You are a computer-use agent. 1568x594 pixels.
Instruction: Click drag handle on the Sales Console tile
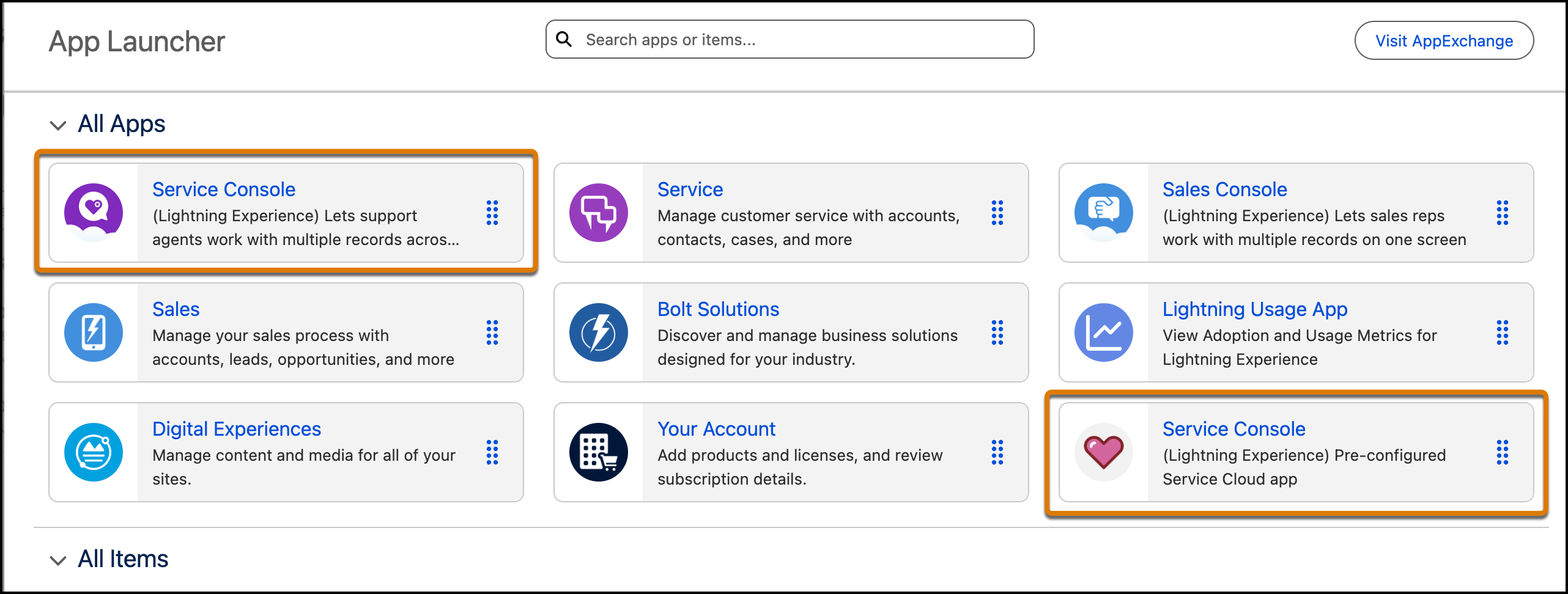tap(1503, 213)
